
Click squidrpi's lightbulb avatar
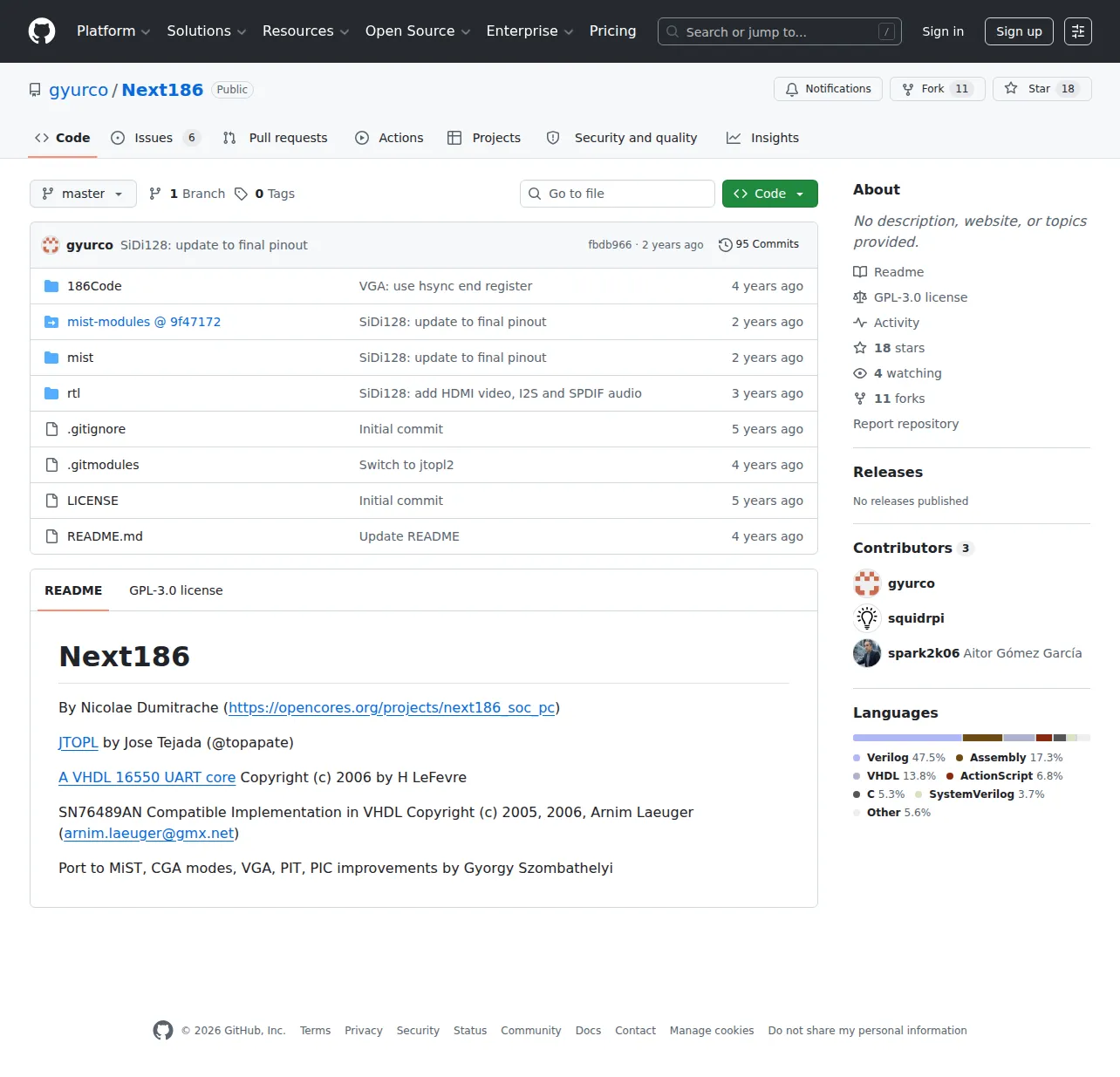point(867,618)
